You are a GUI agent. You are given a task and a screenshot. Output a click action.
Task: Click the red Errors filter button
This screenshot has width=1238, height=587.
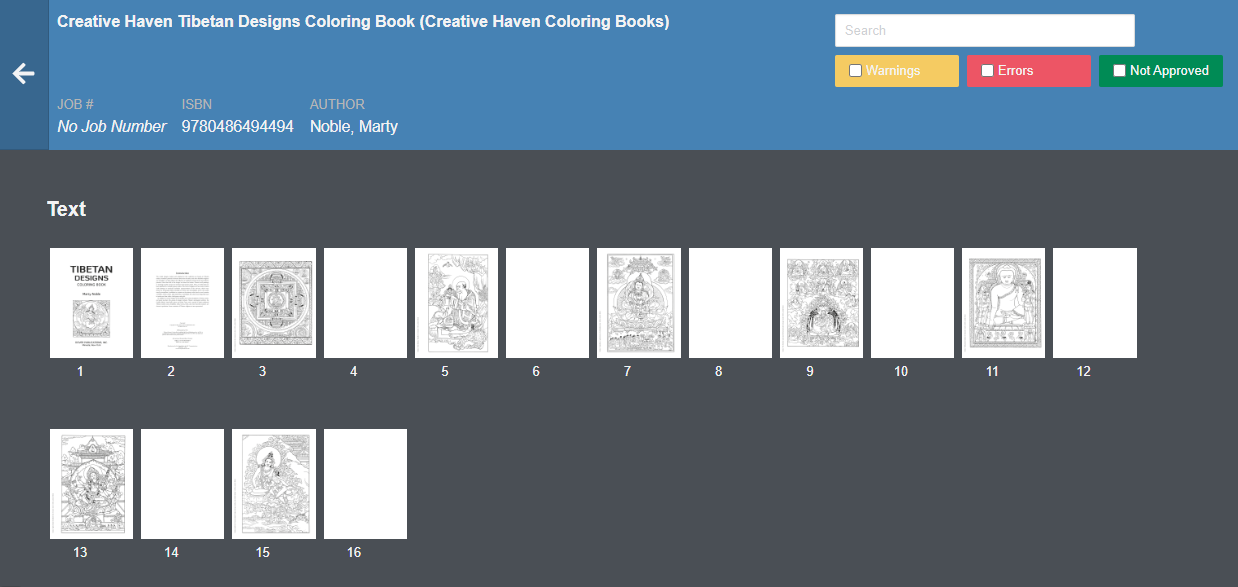coord(1028,71)
